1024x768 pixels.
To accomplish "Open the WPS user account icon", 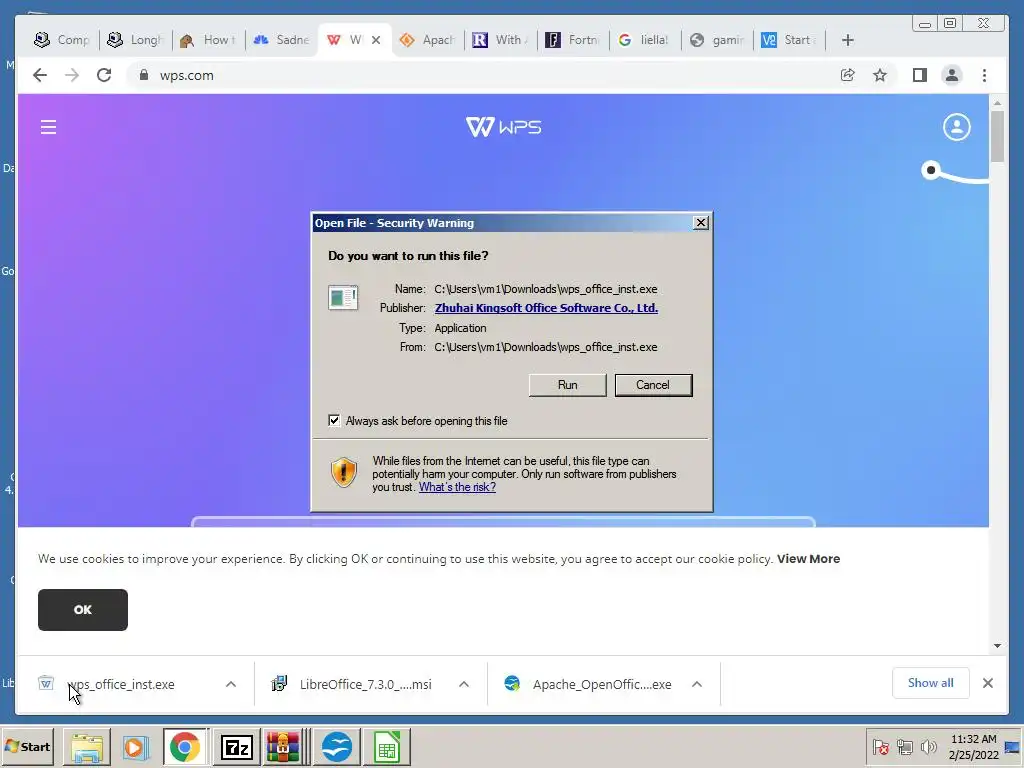I will [956, 127].
